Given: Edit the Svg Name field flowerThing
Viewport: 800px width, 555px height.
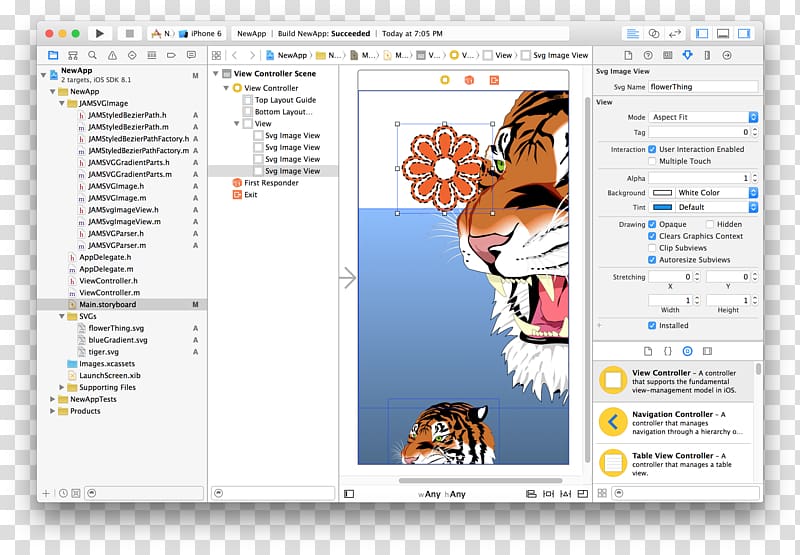Looking at the screenshot, I should click(703, 87).
